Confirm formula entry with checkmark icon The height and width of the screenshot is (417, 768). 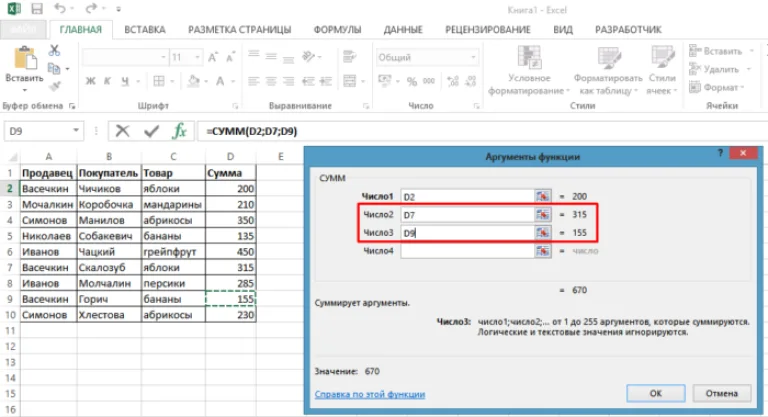[152, 131]
